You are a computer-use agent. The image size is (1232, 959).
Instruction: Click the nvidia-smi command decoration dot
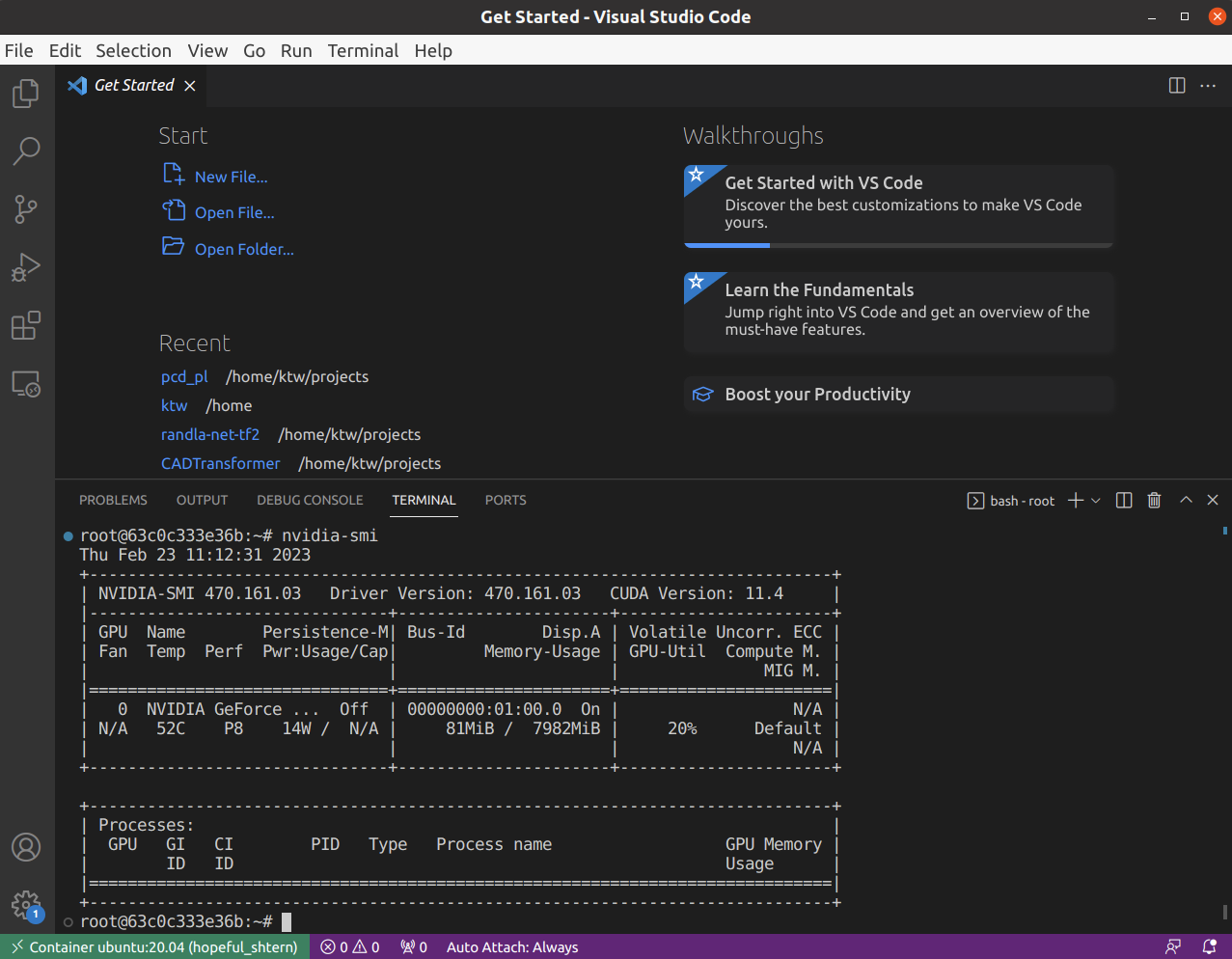pyautogui.click(x=68, y=535)
